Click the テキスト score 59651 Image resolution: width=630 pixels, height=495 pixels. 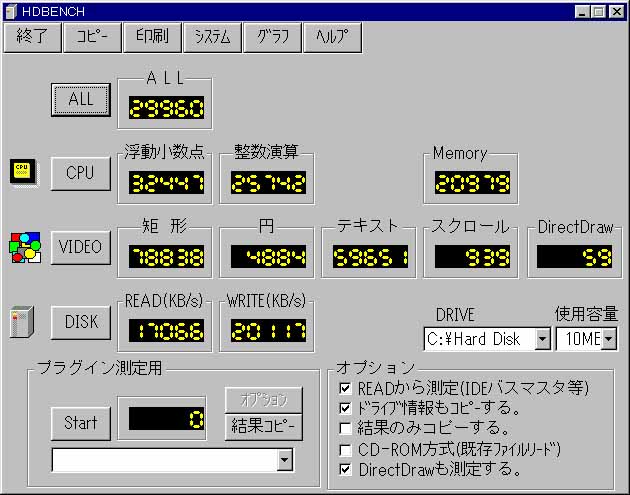370,256
